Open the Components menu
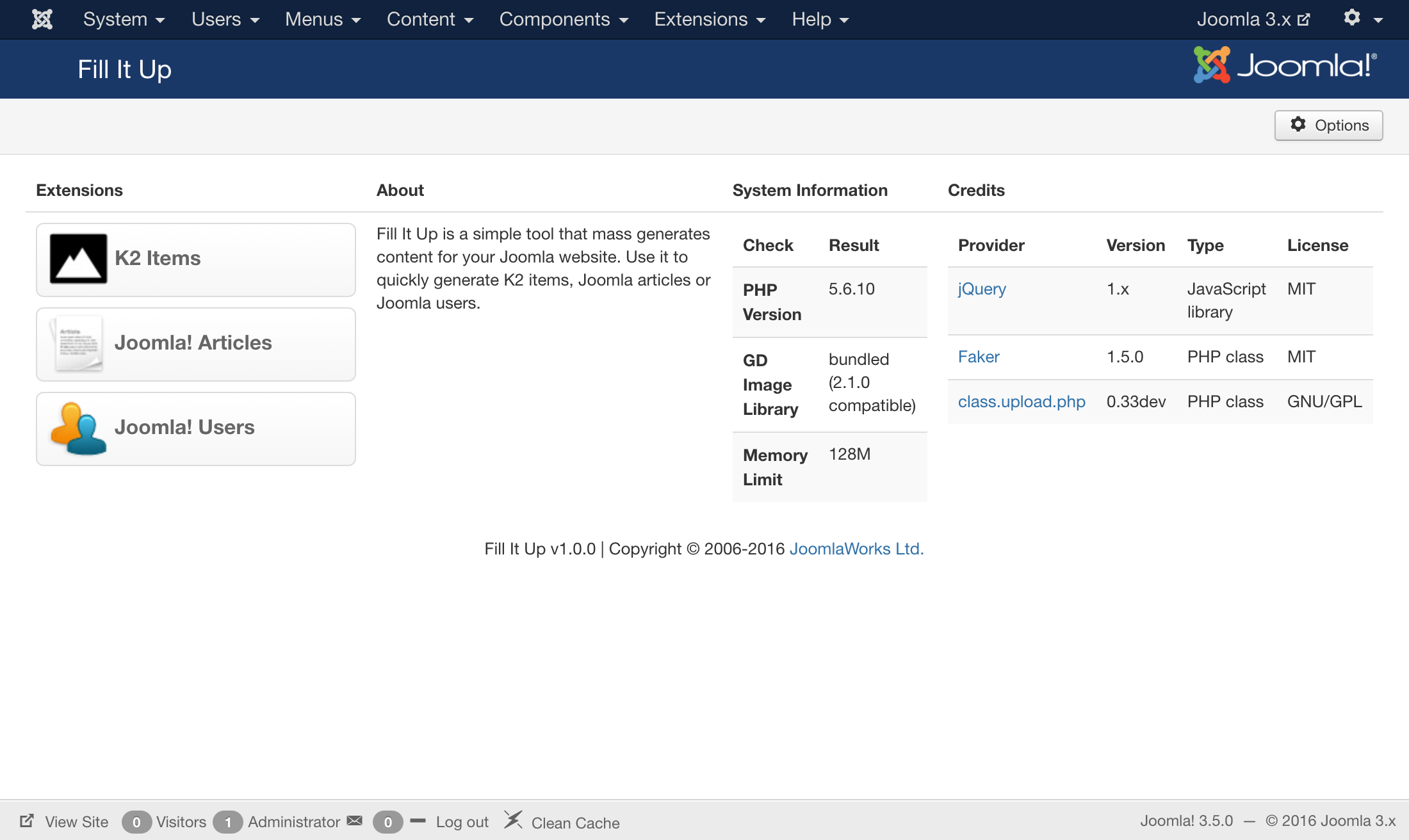This screenshot has width=1409, height=840. pos(564,19)
